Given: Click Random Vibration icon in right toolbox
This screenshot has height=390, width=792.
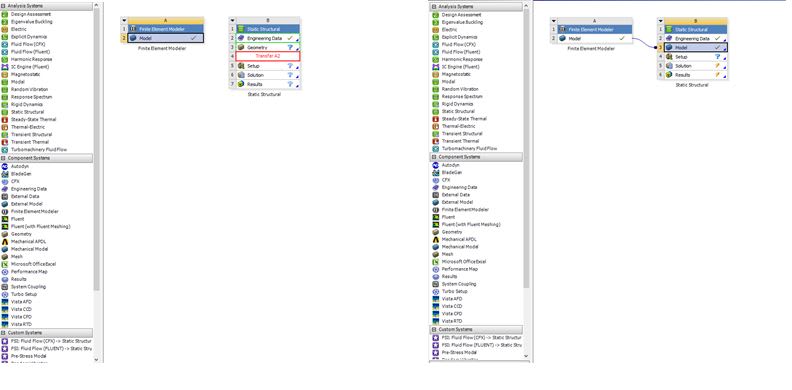Looking at the screenshot, I should [436, 89].
